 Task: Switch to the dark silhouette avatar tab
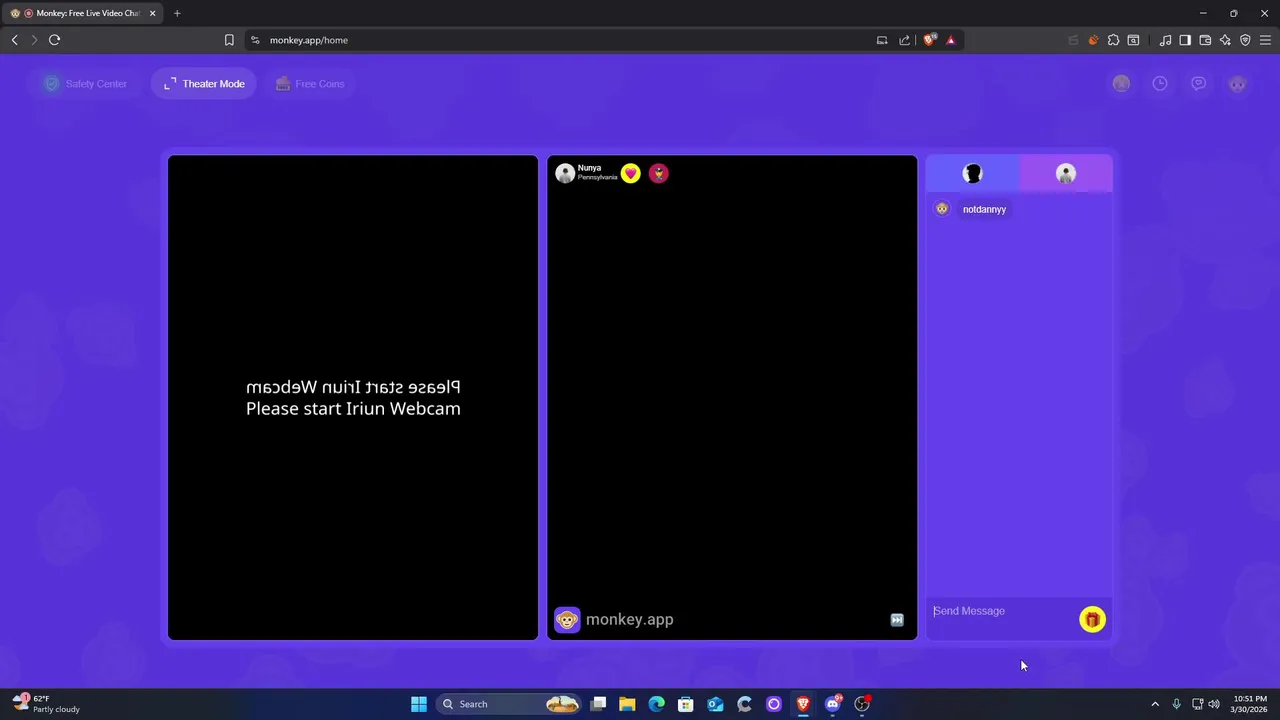(x=973, y=174)
